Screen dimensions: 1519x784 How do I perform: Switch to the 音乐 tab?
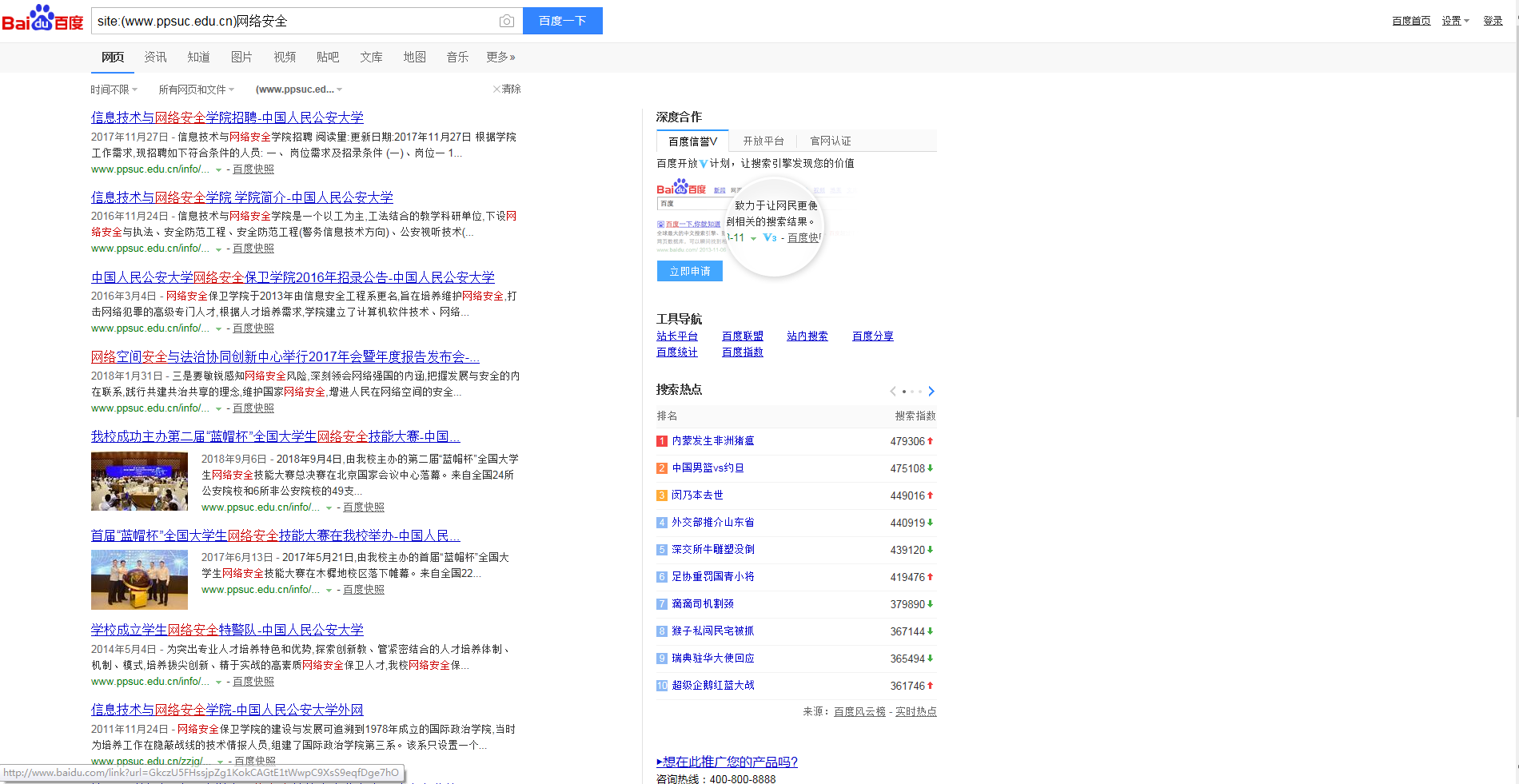457,57
